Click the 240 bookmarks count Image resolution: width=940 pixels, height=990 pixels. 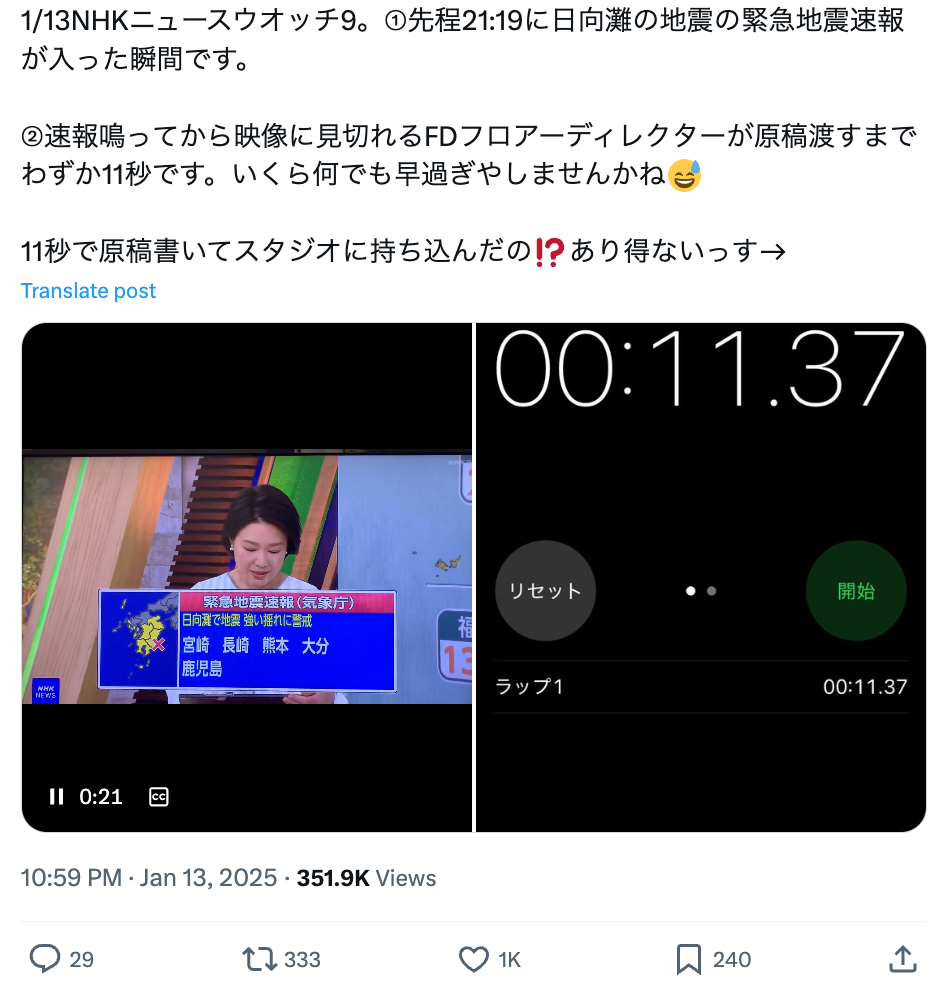(732, 960)
